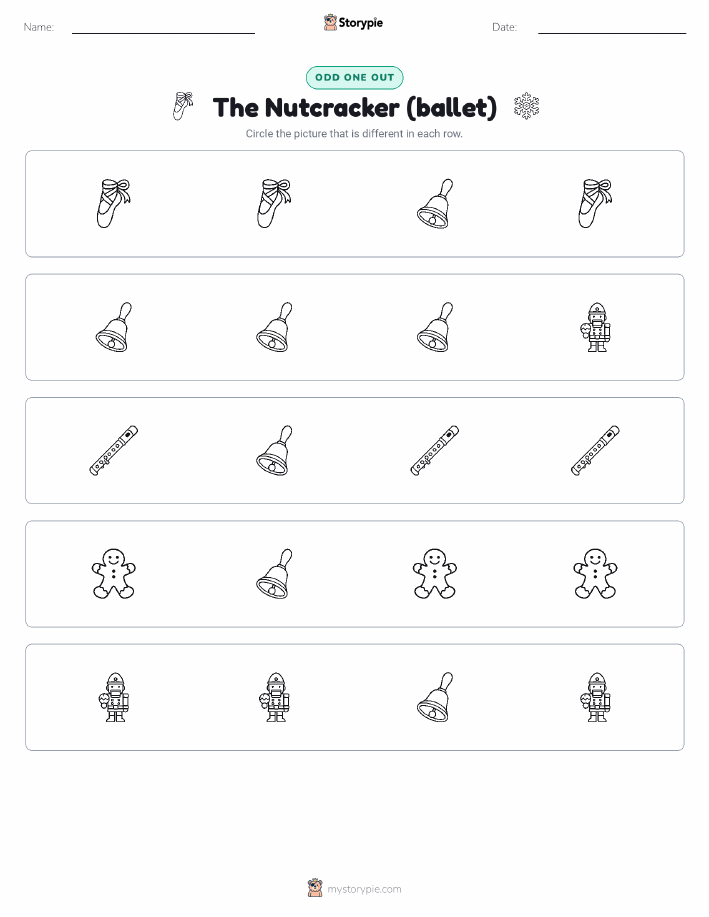Image resolution: width=709 pixels, height=917 pixels.
Task: Click the bell between the gingerbread men
Action: pos(274,574)
